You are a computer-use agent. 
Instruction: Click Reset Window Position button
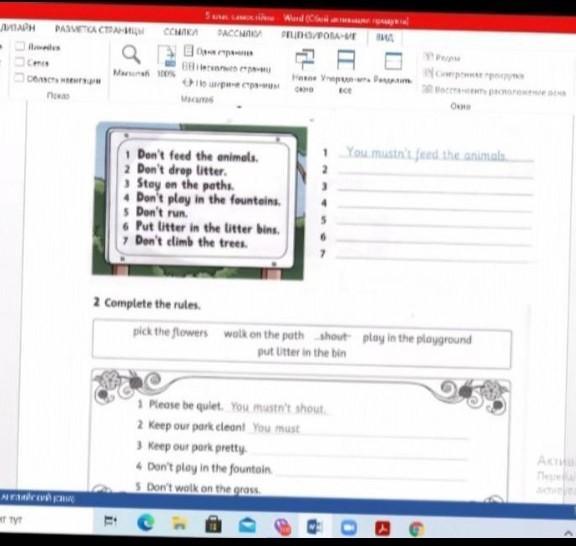(494, 91)
